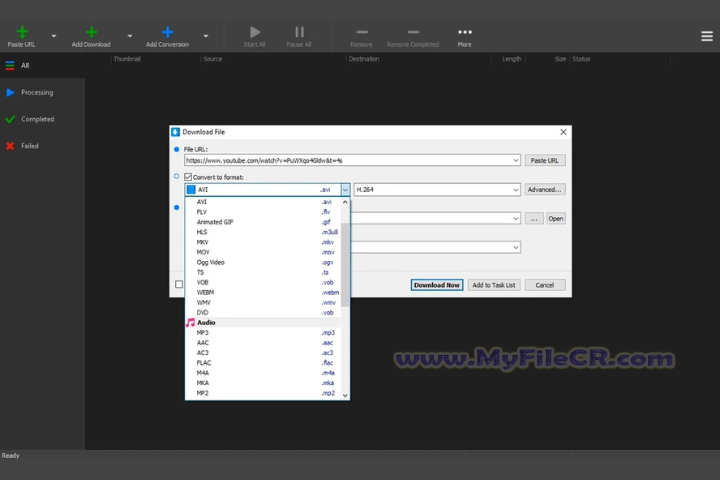Screen dimensions: 720x480
Task: Choose FLV from the format list
Action: pos(263,212)
